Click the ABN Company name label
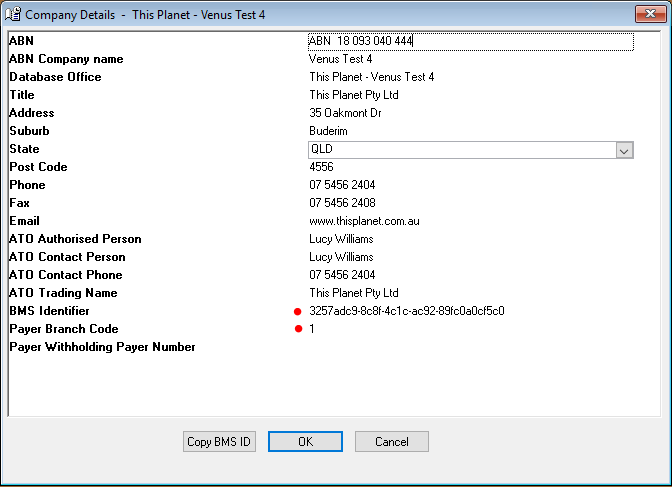The width and height of the screenshot is (672, 487). 66,59
